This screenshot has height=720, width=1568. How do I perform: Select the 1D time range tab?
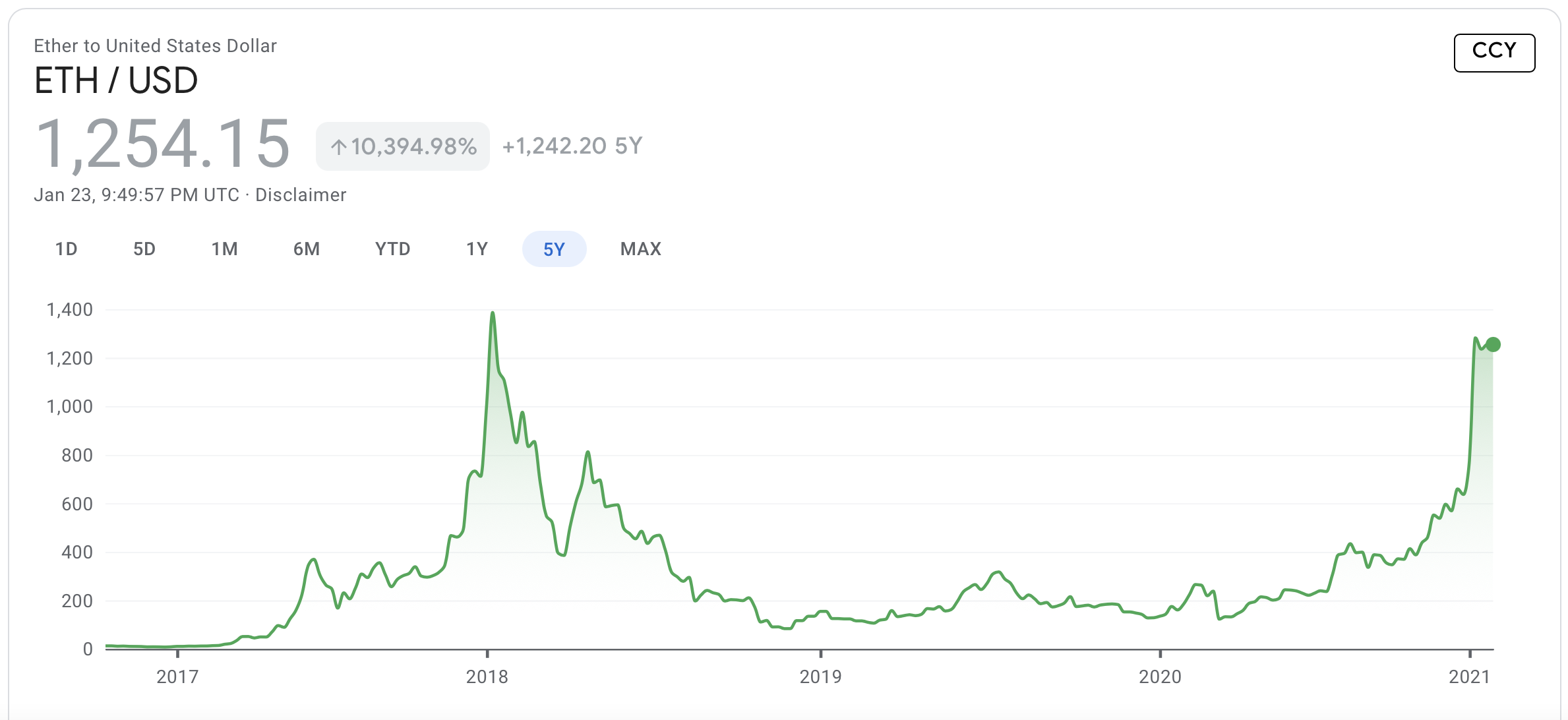[x=66, y=249]
